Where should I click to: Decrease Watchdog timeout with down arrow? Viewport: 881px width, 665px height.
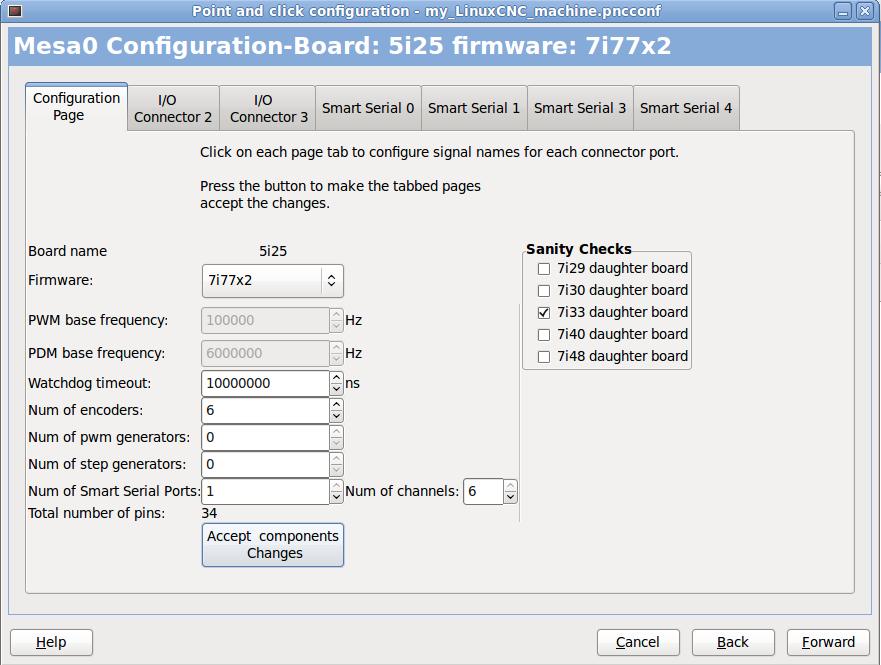336,389
